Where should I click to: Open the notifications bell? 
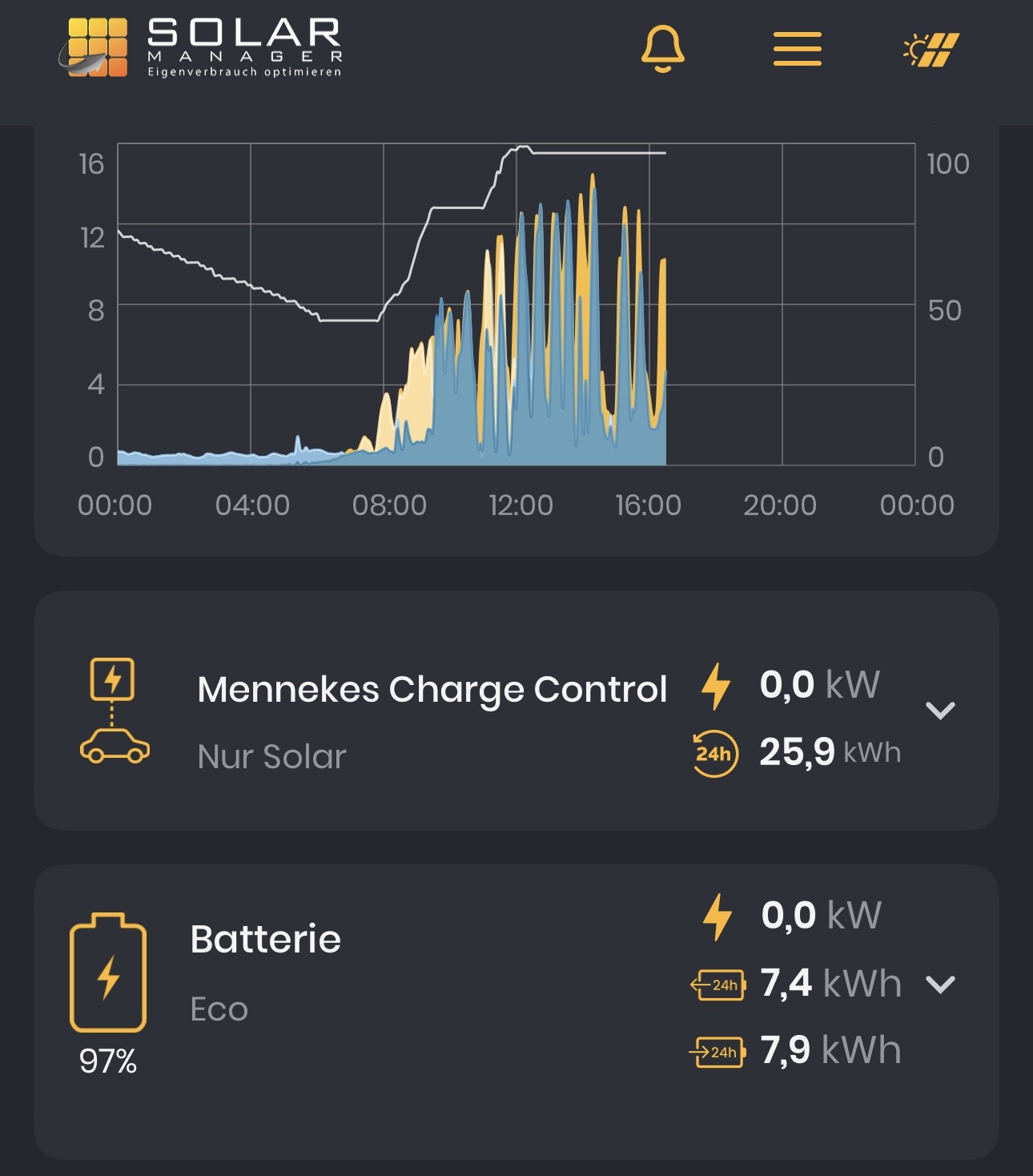coord(662,49)
